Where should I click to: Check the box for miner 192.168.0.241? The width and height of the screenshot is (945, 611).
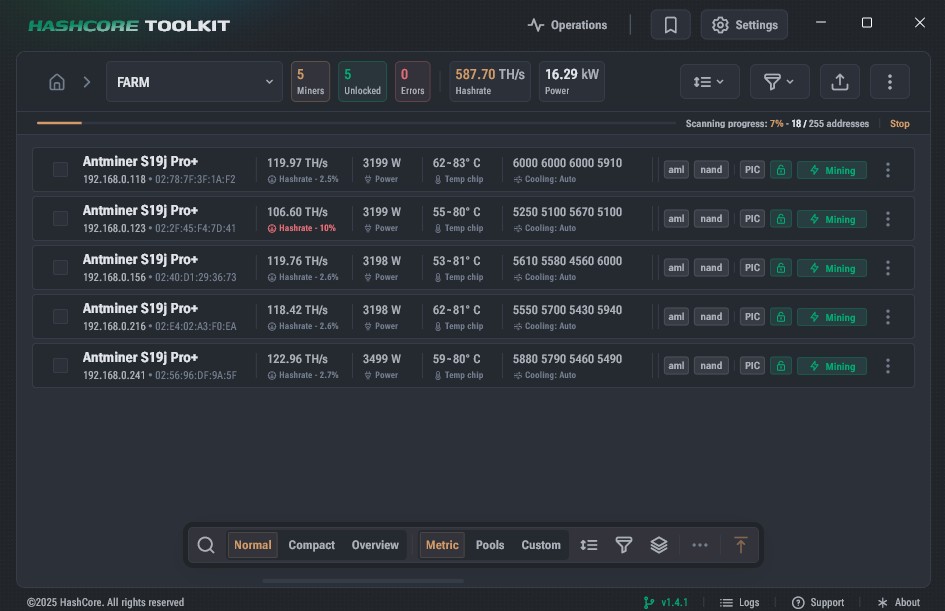point(61,366)
